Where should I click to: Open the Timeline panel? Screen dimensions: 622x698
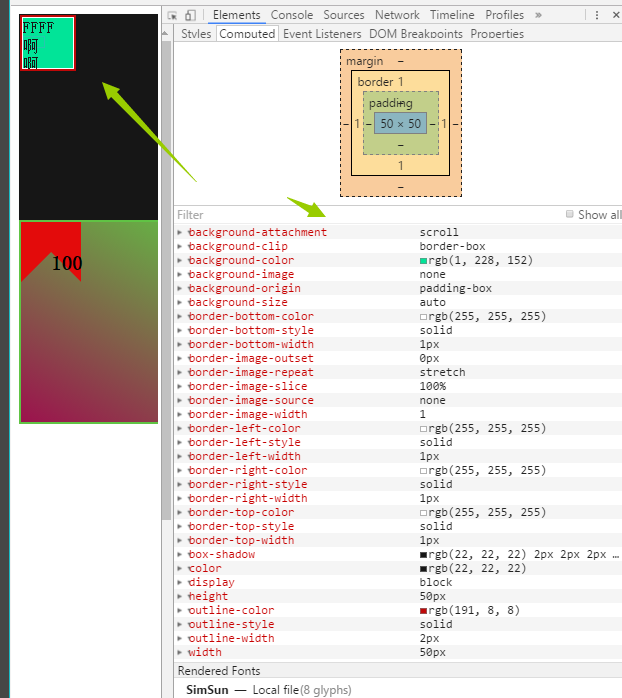(x=452, y=15)
